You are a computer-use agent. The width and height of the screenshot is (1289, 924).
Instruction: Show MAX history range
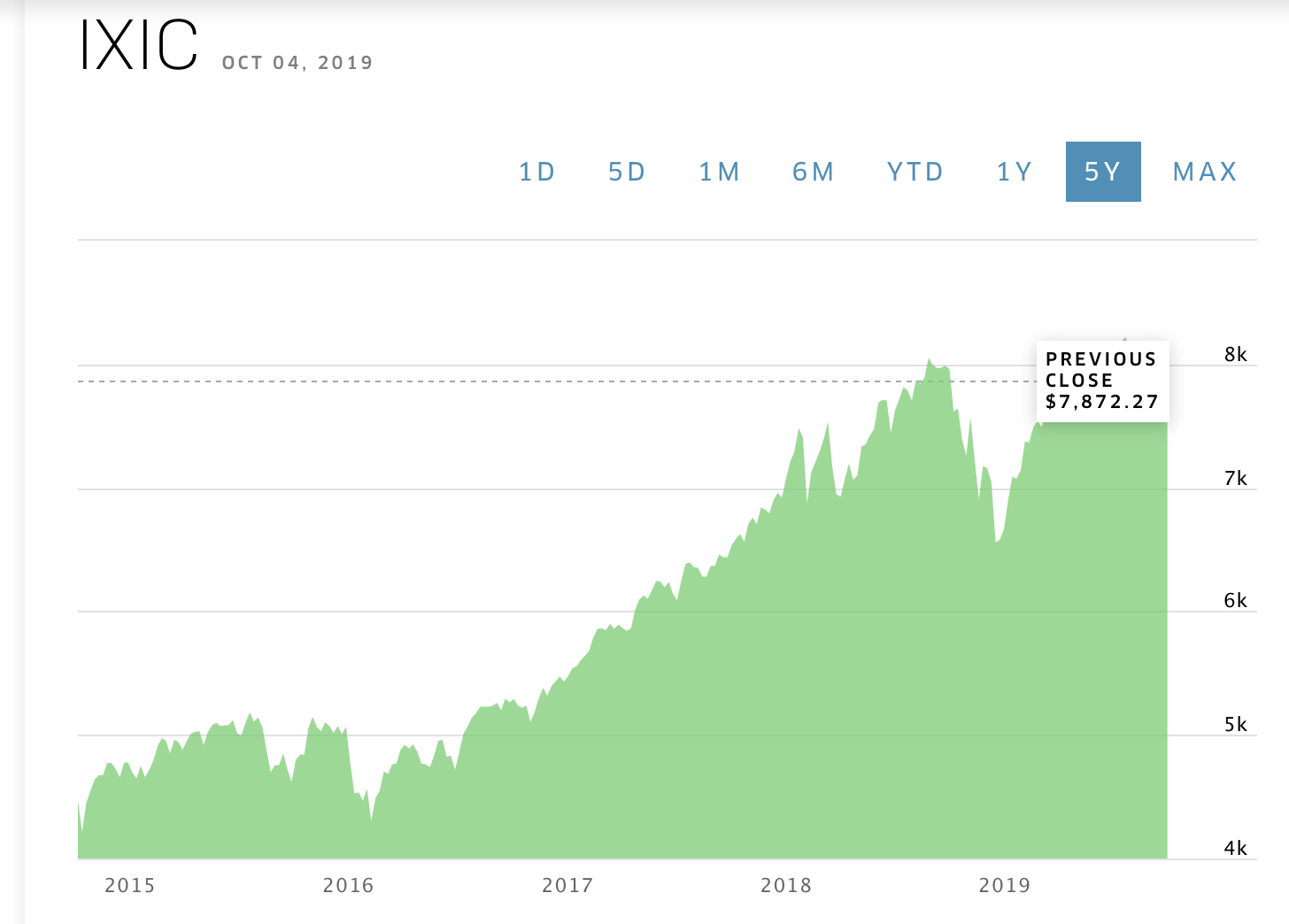[1205, 172]
